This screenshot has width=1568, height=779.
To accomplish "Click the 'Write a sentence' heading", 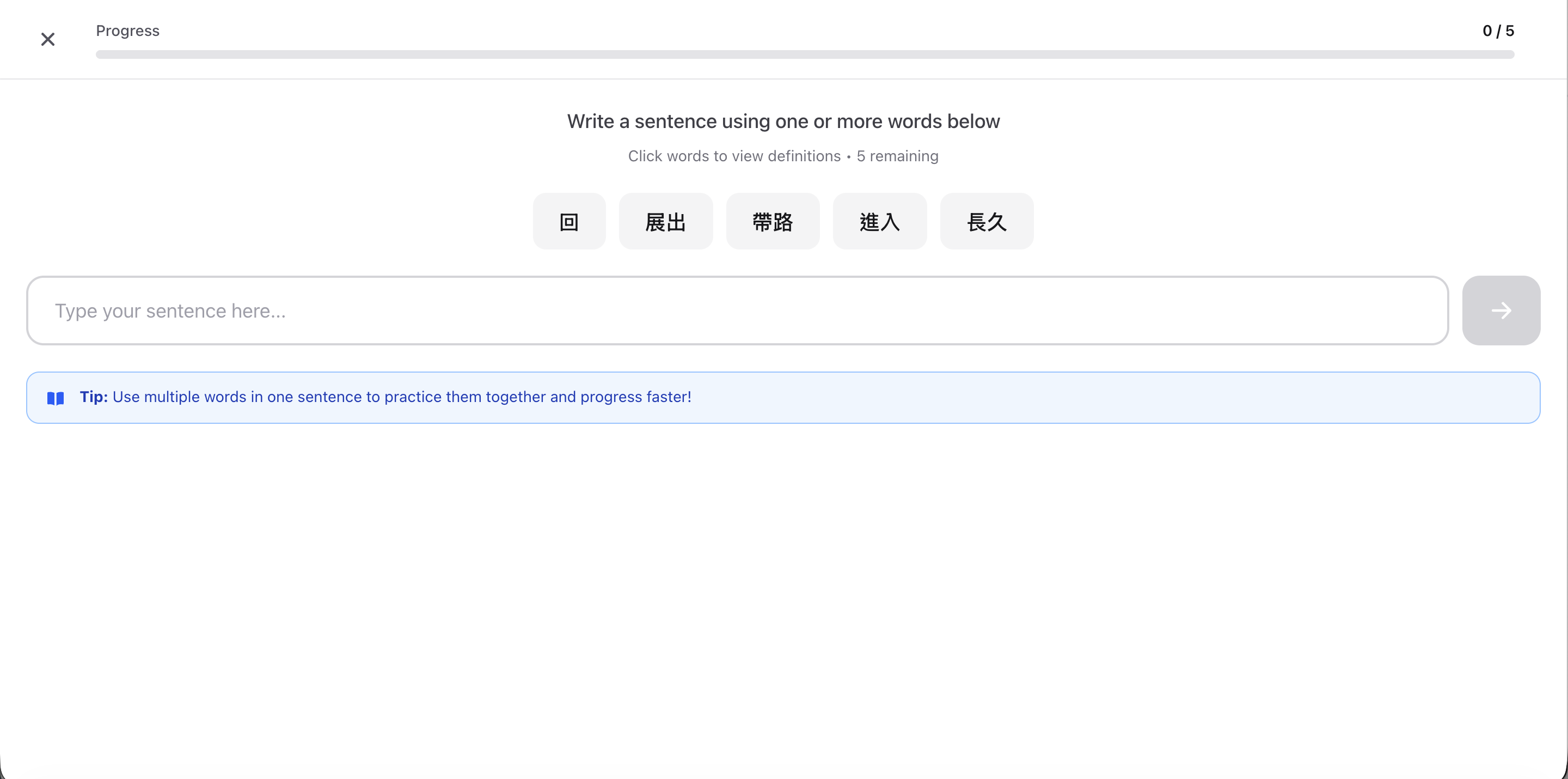I will click(x=783, y=121).
